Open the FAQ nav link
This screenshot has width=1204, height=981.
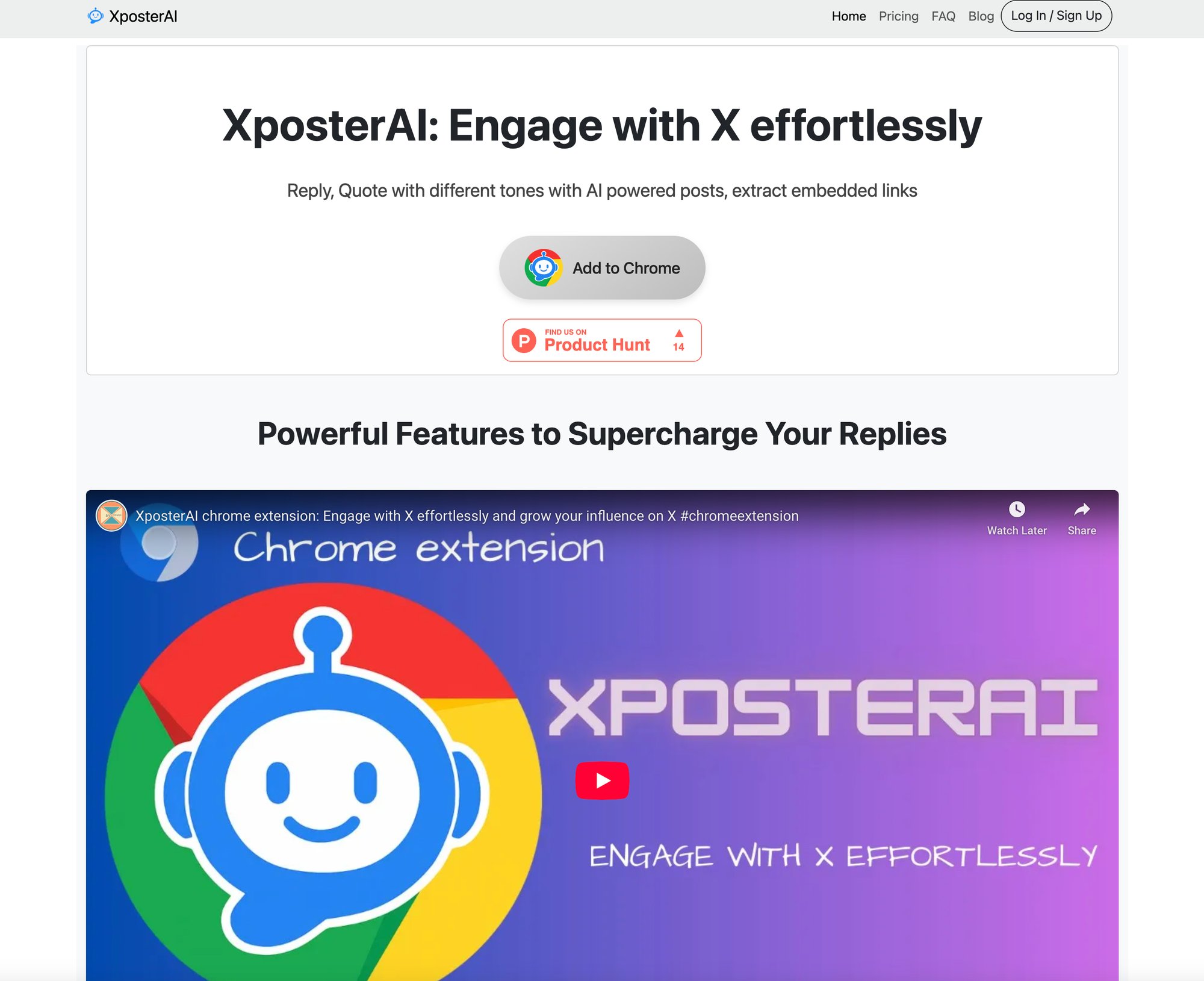[x=943, y=16]
